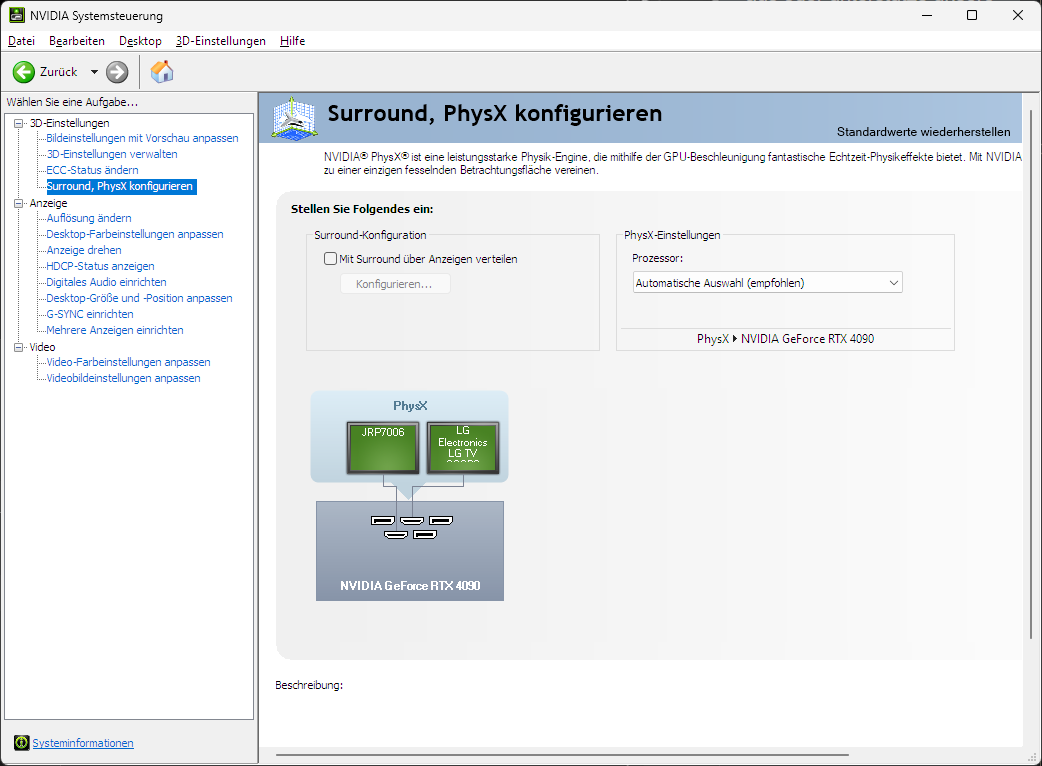Image resolution: width=1042 pixels, height=766 pixels.
Task: Click the Anzeige category label in the tree
Action: pyautogui.click(x=49, y=203)
